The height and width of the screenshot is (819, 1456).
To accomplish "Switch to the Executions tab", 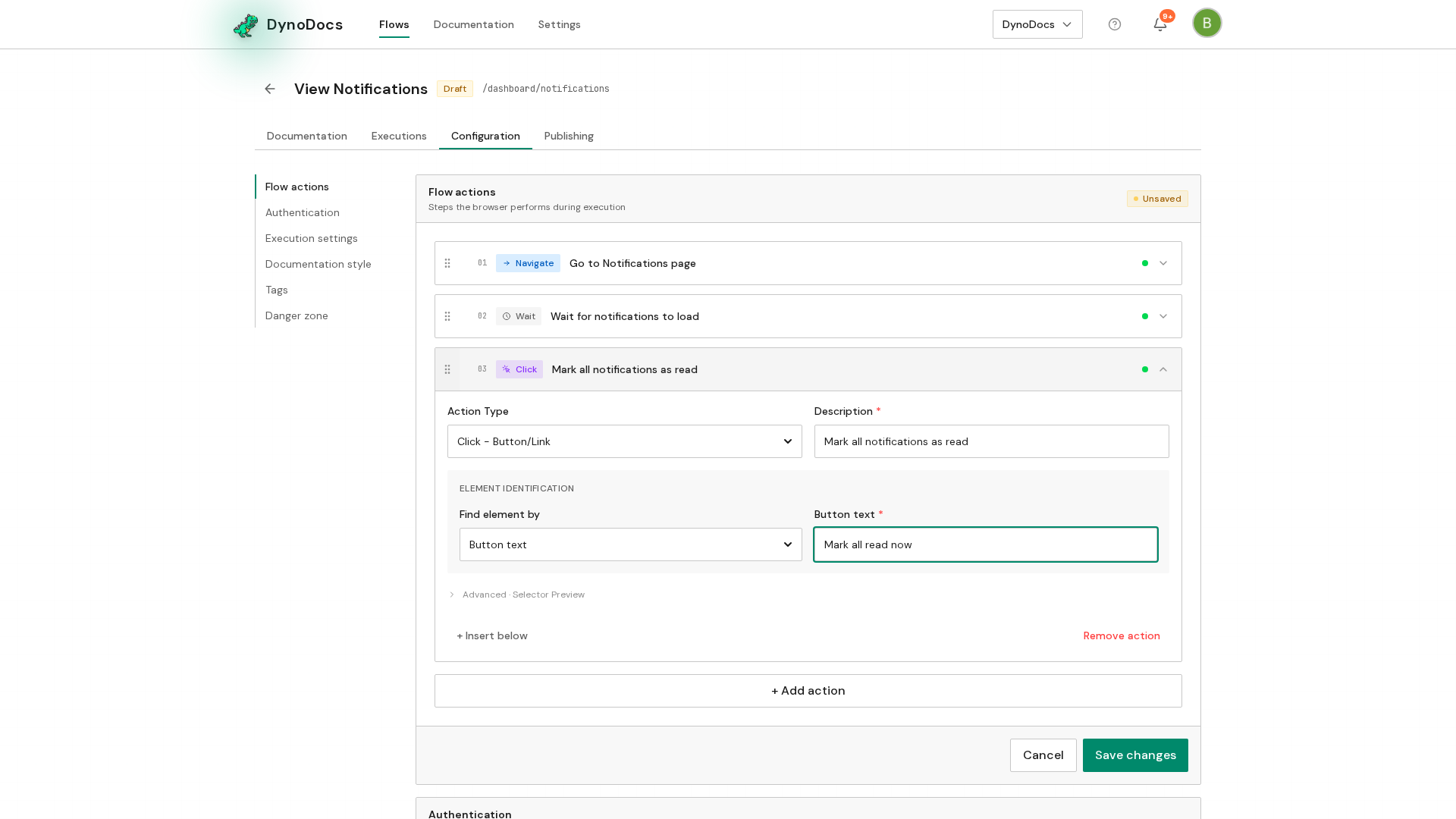I will pos(399,136).
